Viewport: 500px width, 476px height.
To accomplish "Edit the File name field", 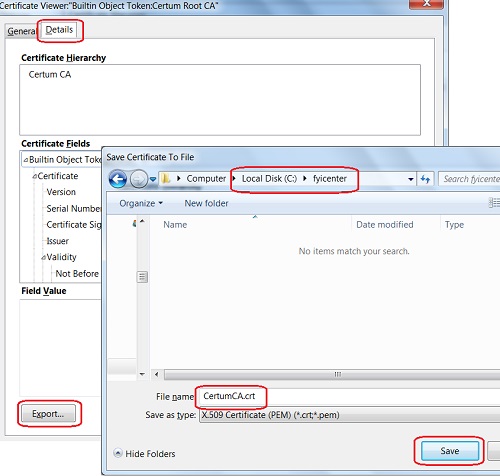I will coord(349,396).
